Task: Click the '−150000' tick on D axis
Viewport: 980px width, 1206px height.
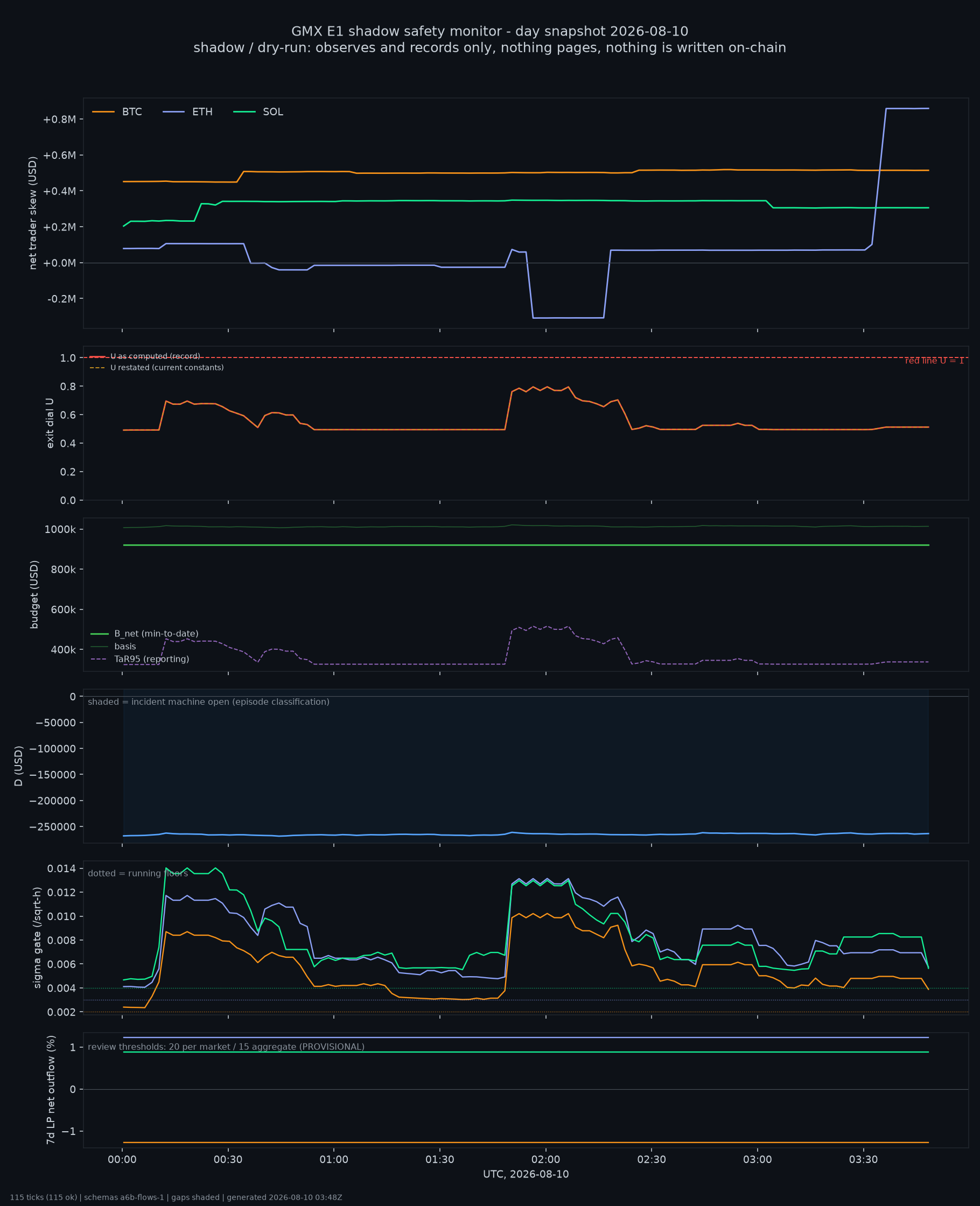Action: pos(53,775)
